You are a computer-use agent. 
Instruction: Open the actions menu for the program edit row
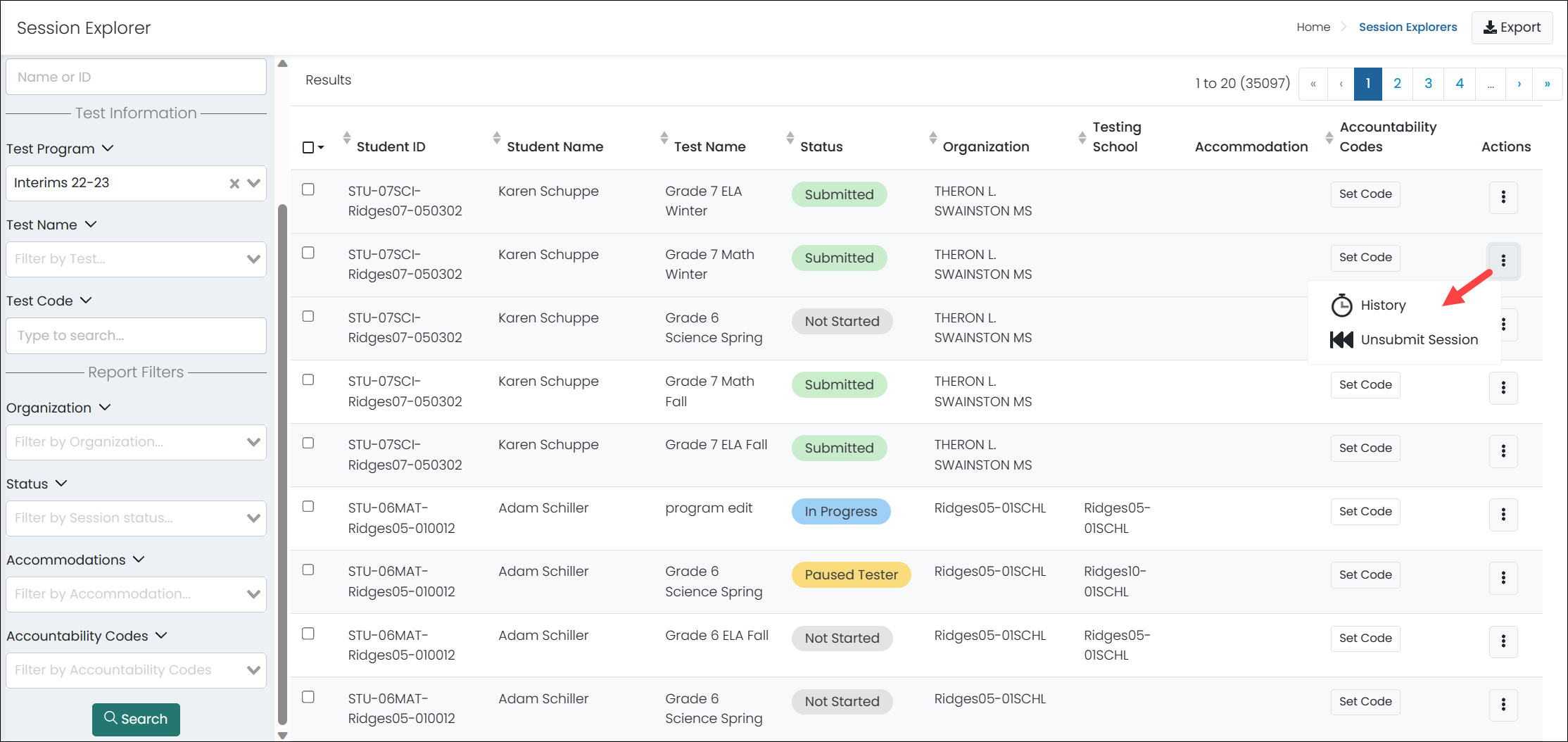point(1503,515)
